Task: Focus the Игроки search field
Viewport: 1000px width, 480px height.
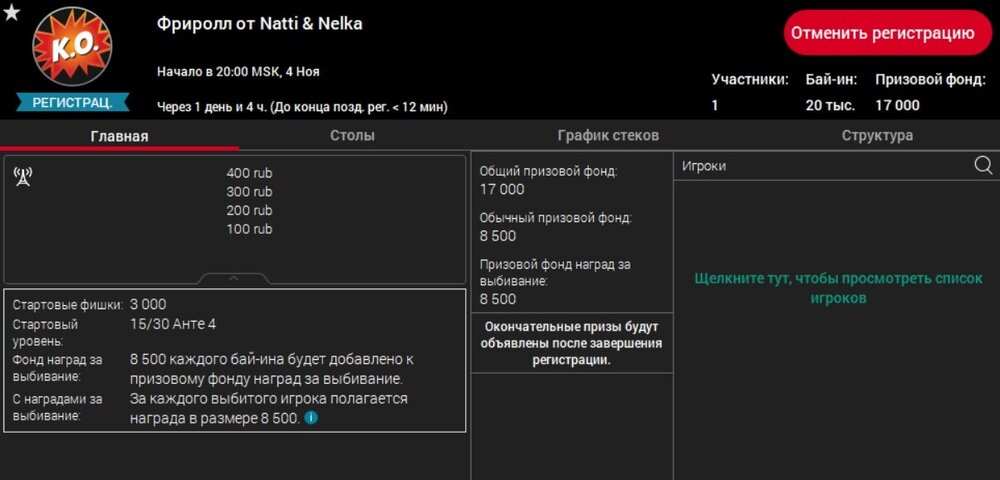Action: (x=820, y=166)
